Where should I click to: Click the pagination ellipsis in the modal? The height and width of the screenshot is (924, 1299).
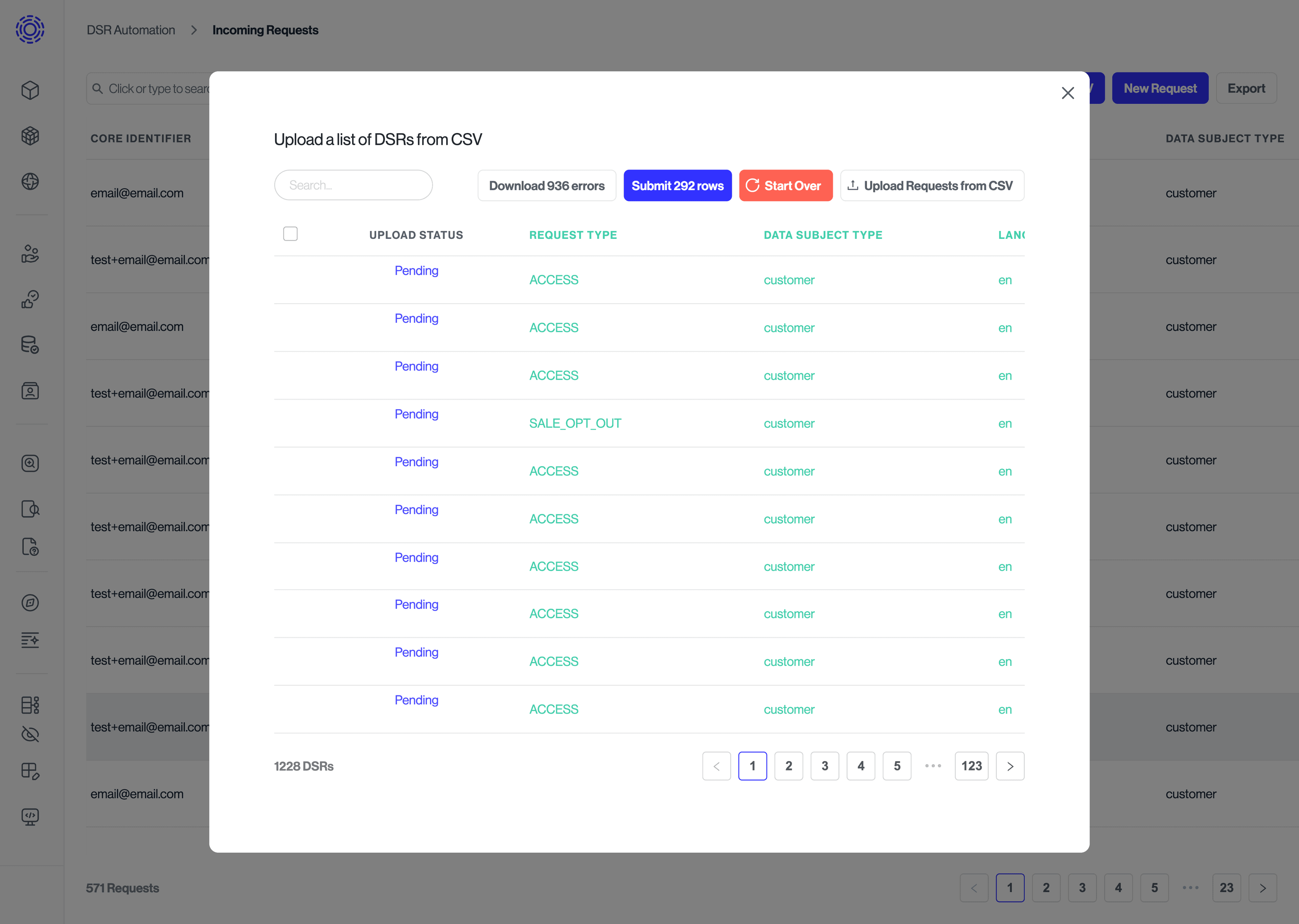click(x=933, y=766)
